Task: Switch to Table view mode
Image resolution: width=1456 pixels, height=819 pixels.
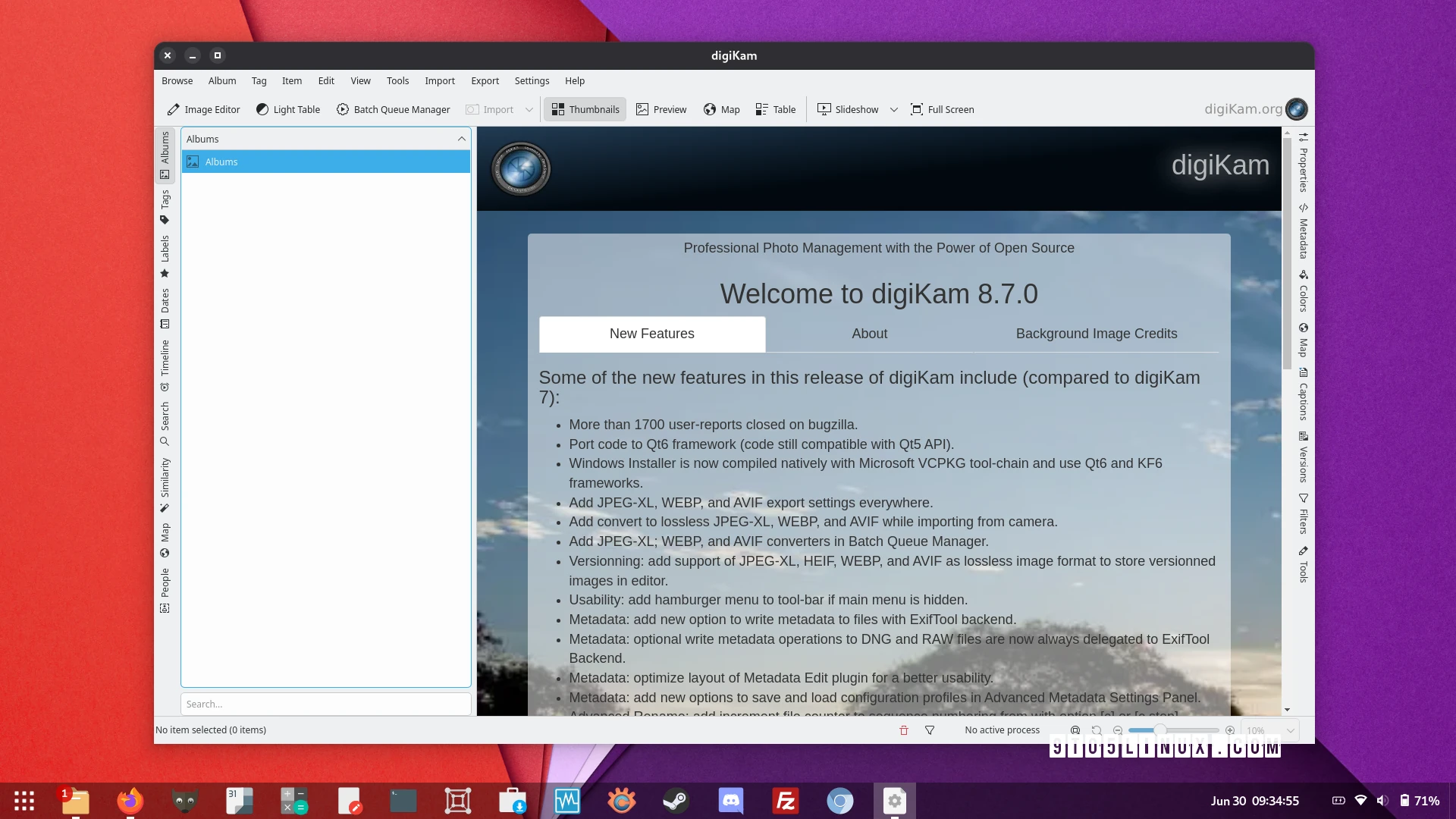Action: point(776,109)
